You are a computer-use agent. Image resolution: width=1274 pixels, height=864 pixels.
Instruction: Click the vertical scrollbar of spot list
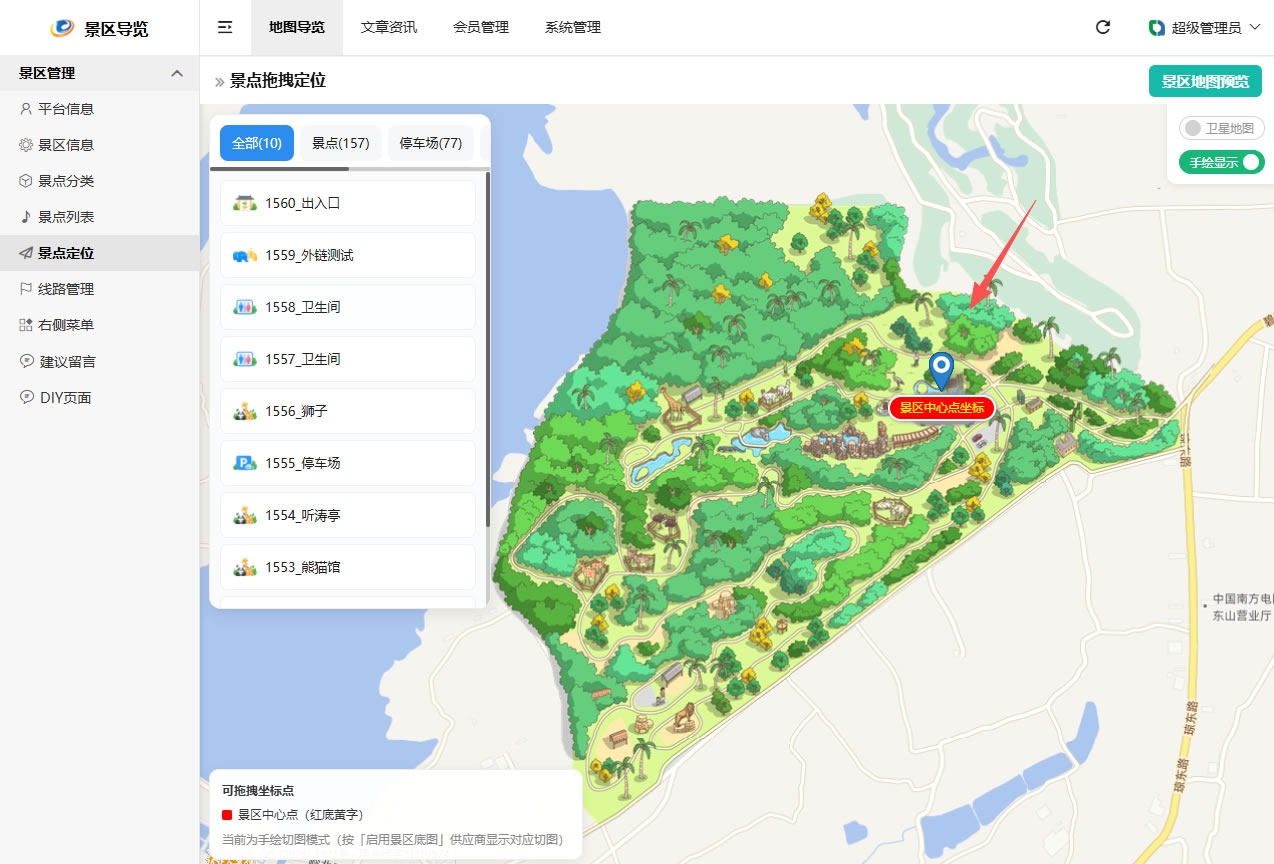pyautogui.click(x=487, y=349)
